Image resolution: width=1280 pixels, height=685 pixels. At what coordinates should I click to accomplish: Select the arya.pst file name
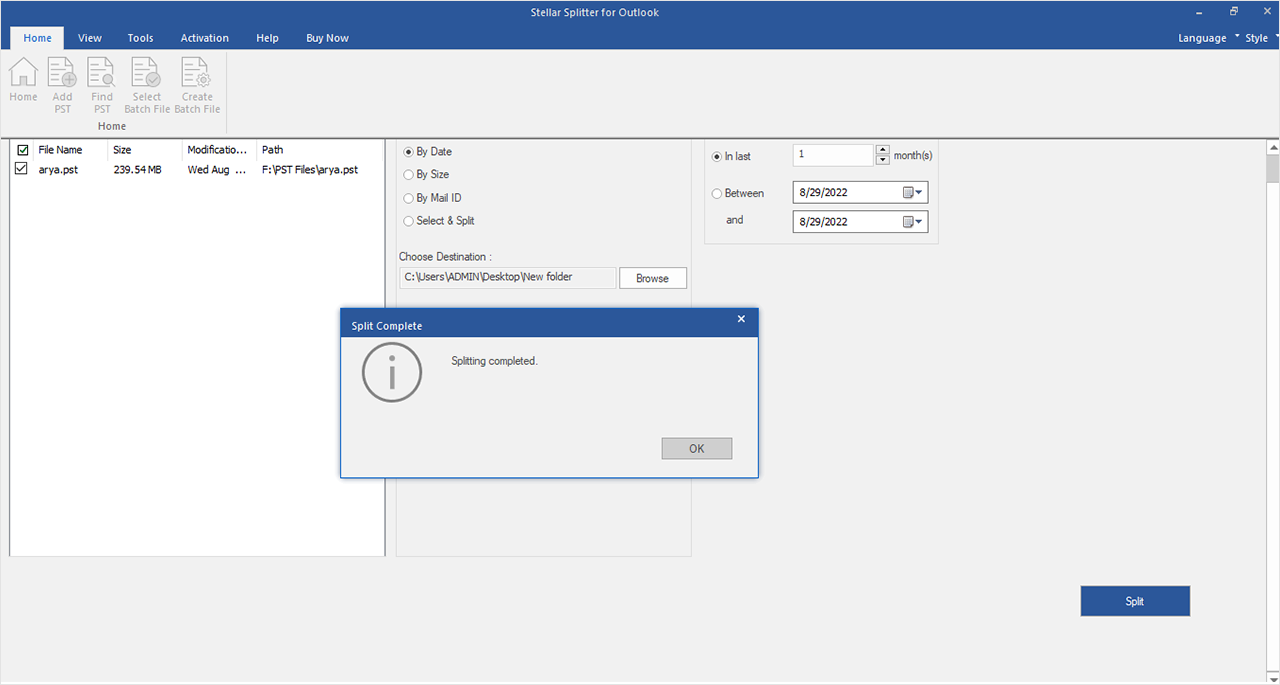[58, 170]
